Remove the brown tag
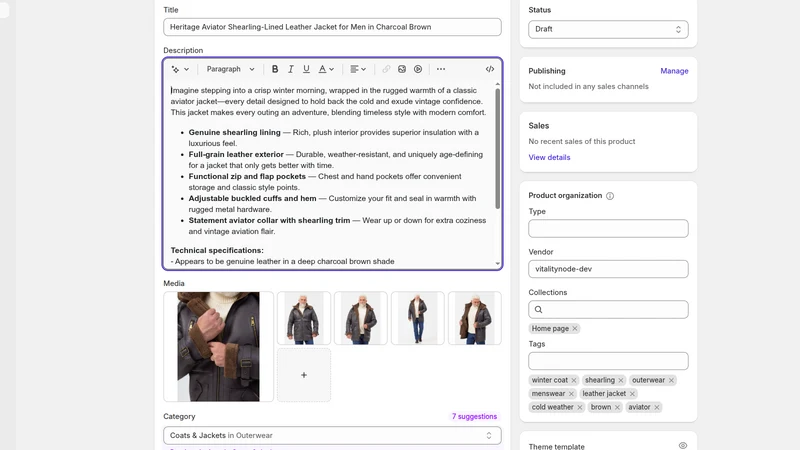800x450 pixels. pos(617,407)
